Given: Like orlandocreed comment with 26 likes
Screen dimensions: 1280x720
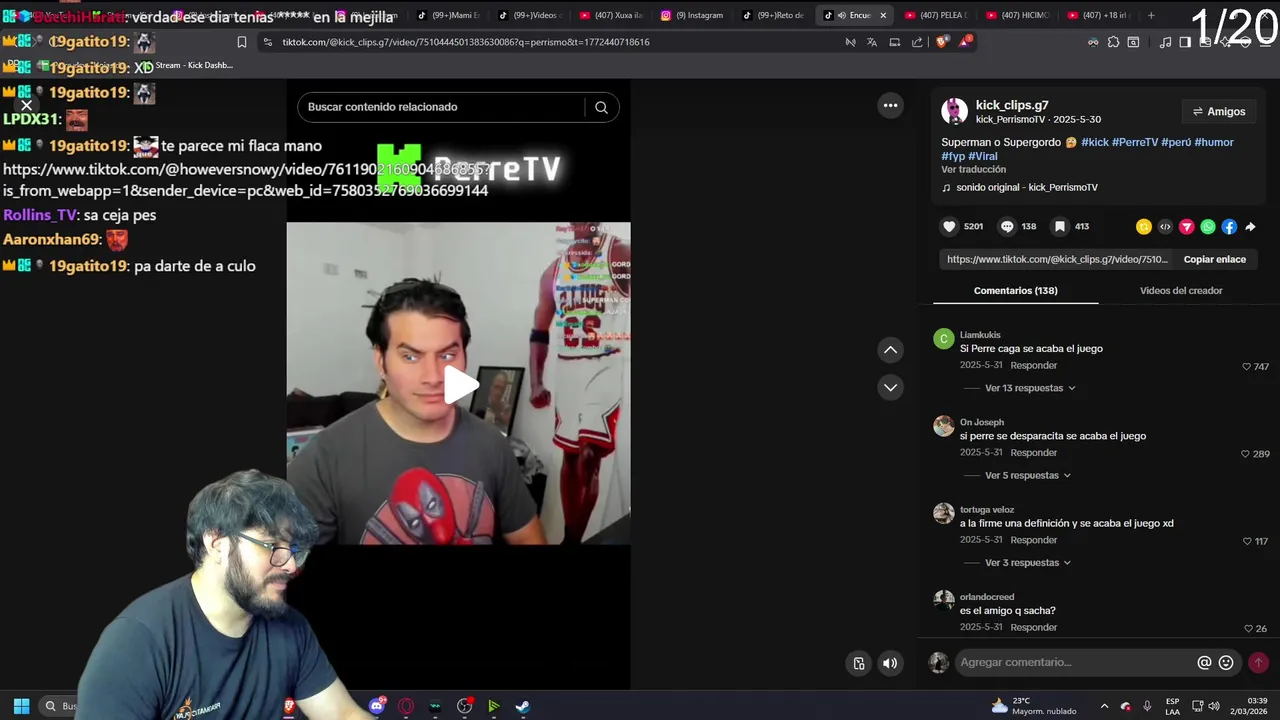Looking at the screenshot, I should pos(1248,629).
